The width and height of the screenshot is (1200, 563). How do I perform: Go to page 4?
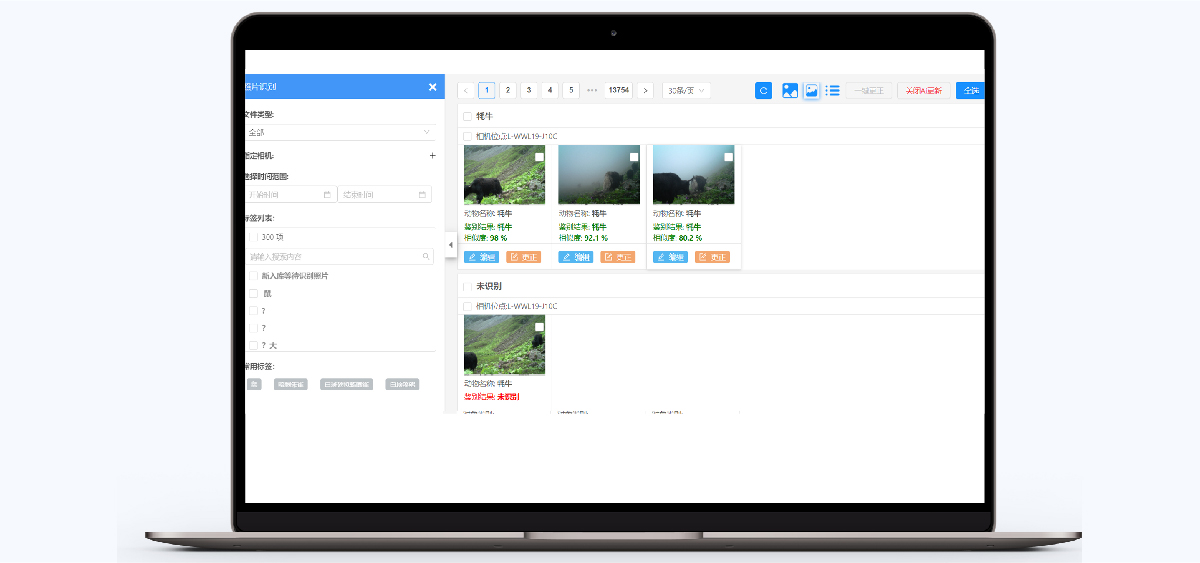[x=550, y=90]
